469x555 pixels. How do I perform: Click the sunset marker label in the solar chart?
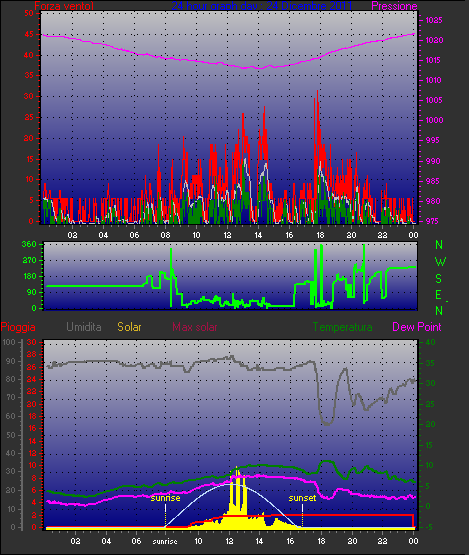[x=302, y=498]
